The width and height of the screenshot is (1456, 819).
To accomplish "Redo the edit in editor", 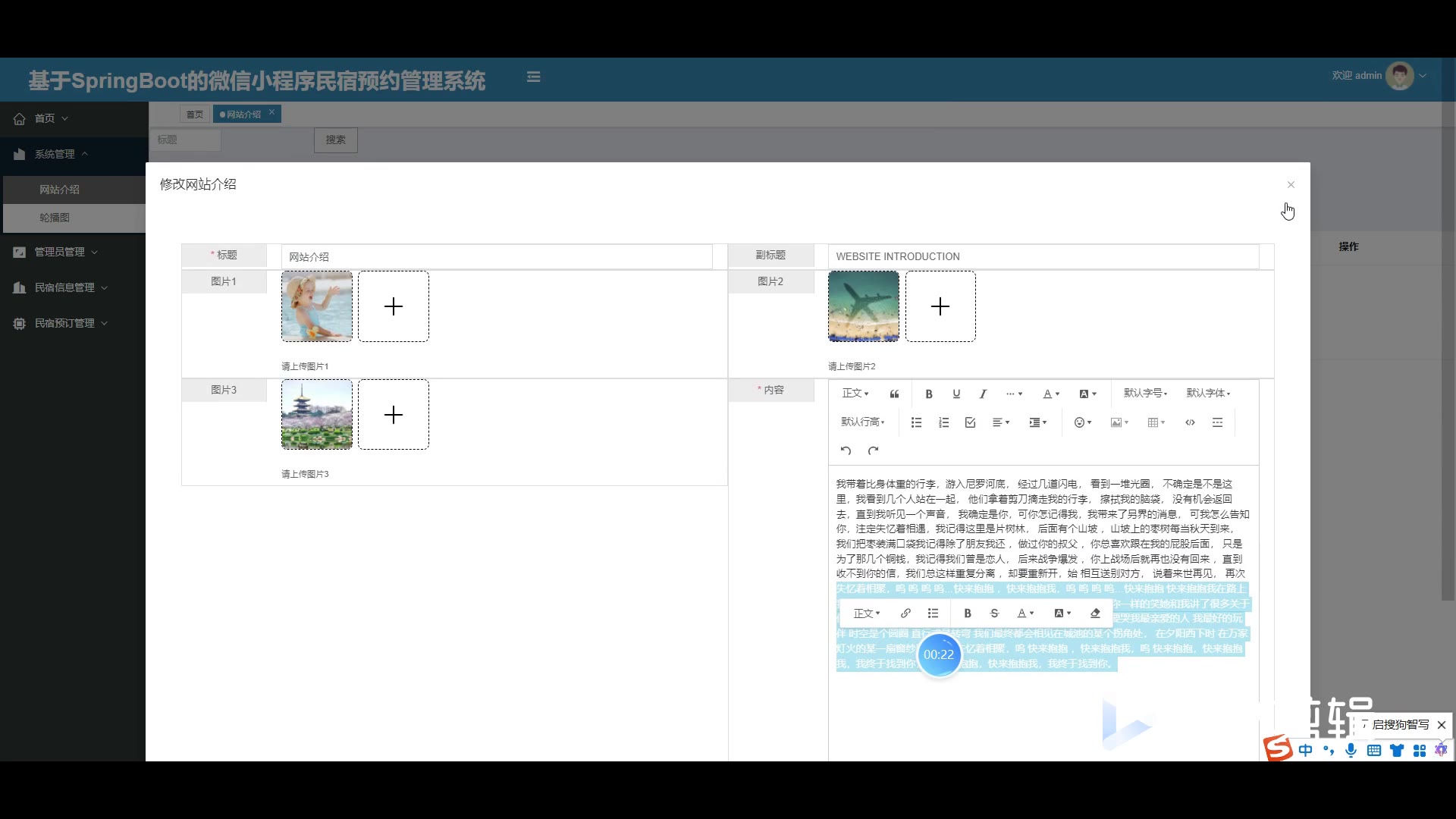I will [x=873, y=450].
